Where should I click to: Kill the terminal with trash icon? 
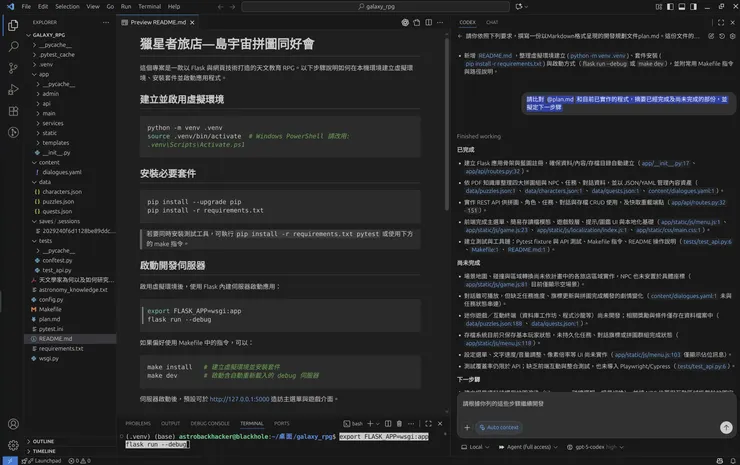(x=399, y=423)
